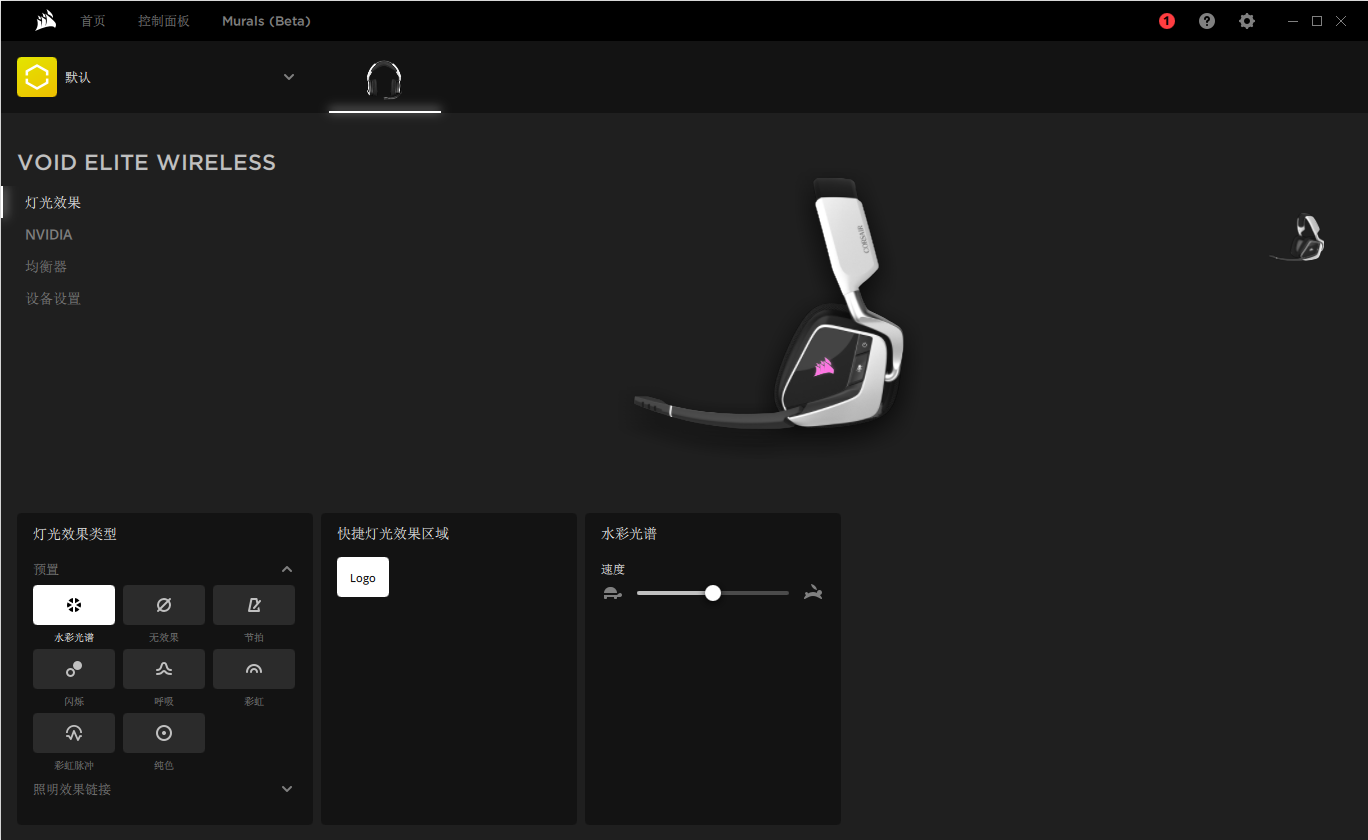This screenshot has width=1368, height=840.
Task: Go to 设备设置 device settings
Action: pos(53,299)
